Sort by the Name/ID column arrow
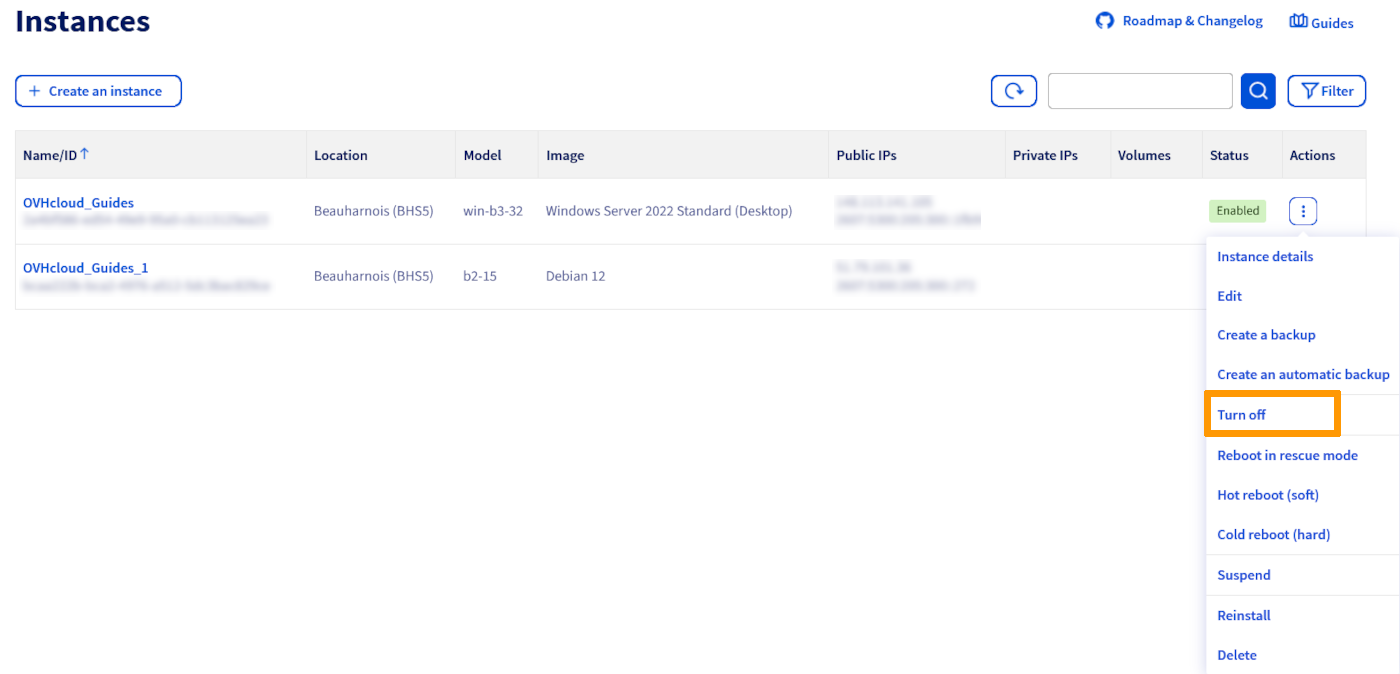Screen dimensions: 1400x674 click(85, 154)
